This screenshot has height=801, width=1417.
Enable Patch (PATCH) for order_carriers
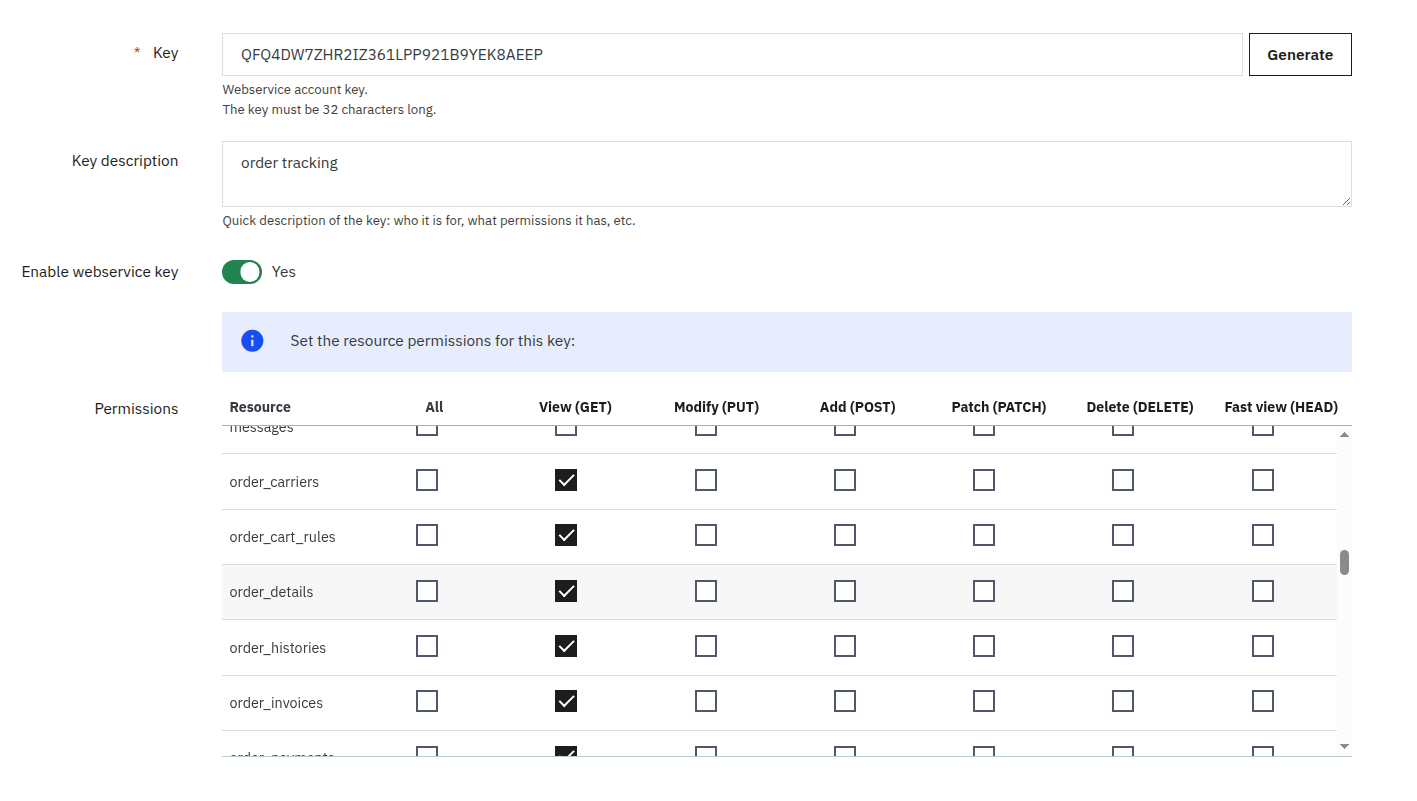pos(984,481)
